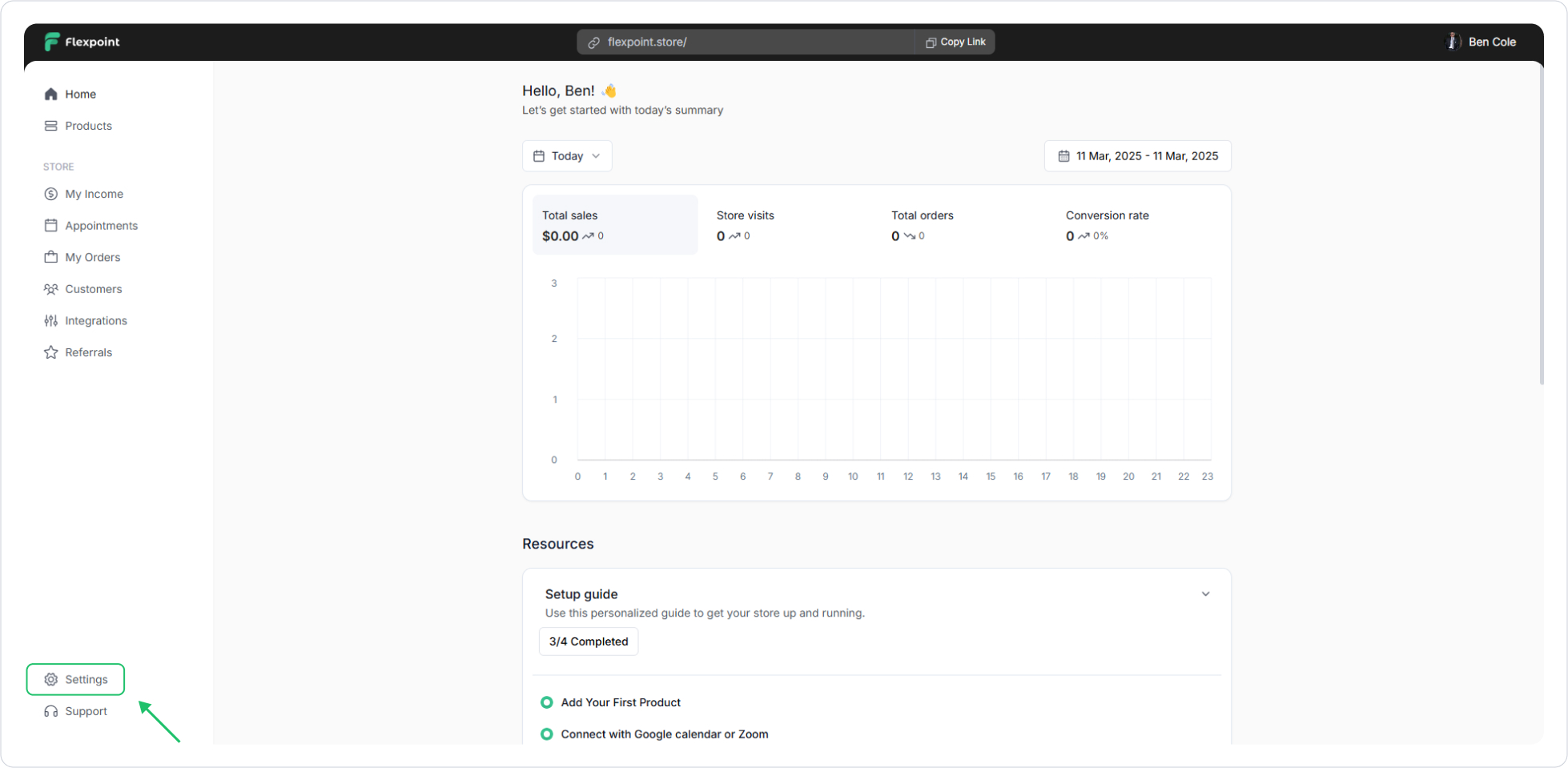Click the calendar icon in date range
1568x768 pixels.
[x=1063, y=156]
